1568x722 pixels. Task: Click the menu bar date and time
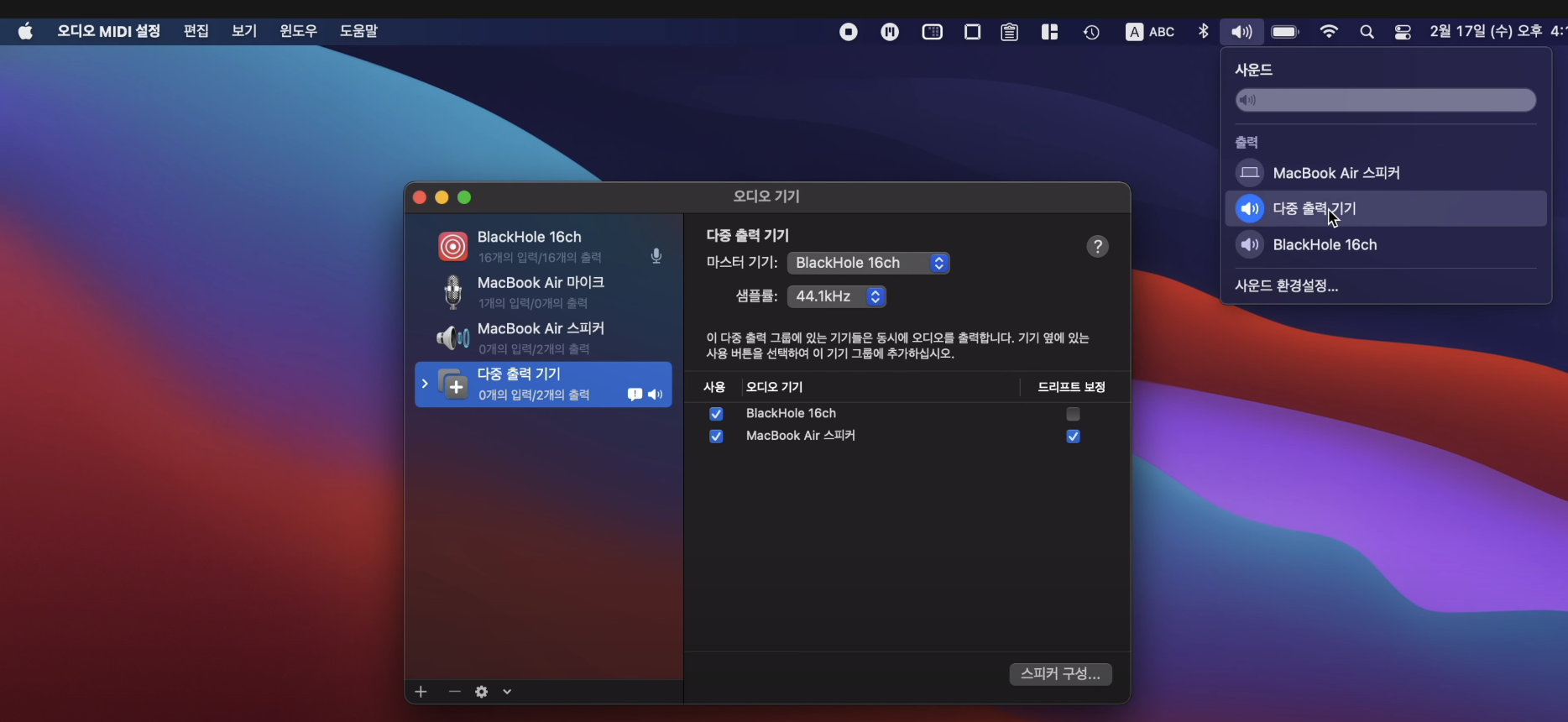point(1497,31)
